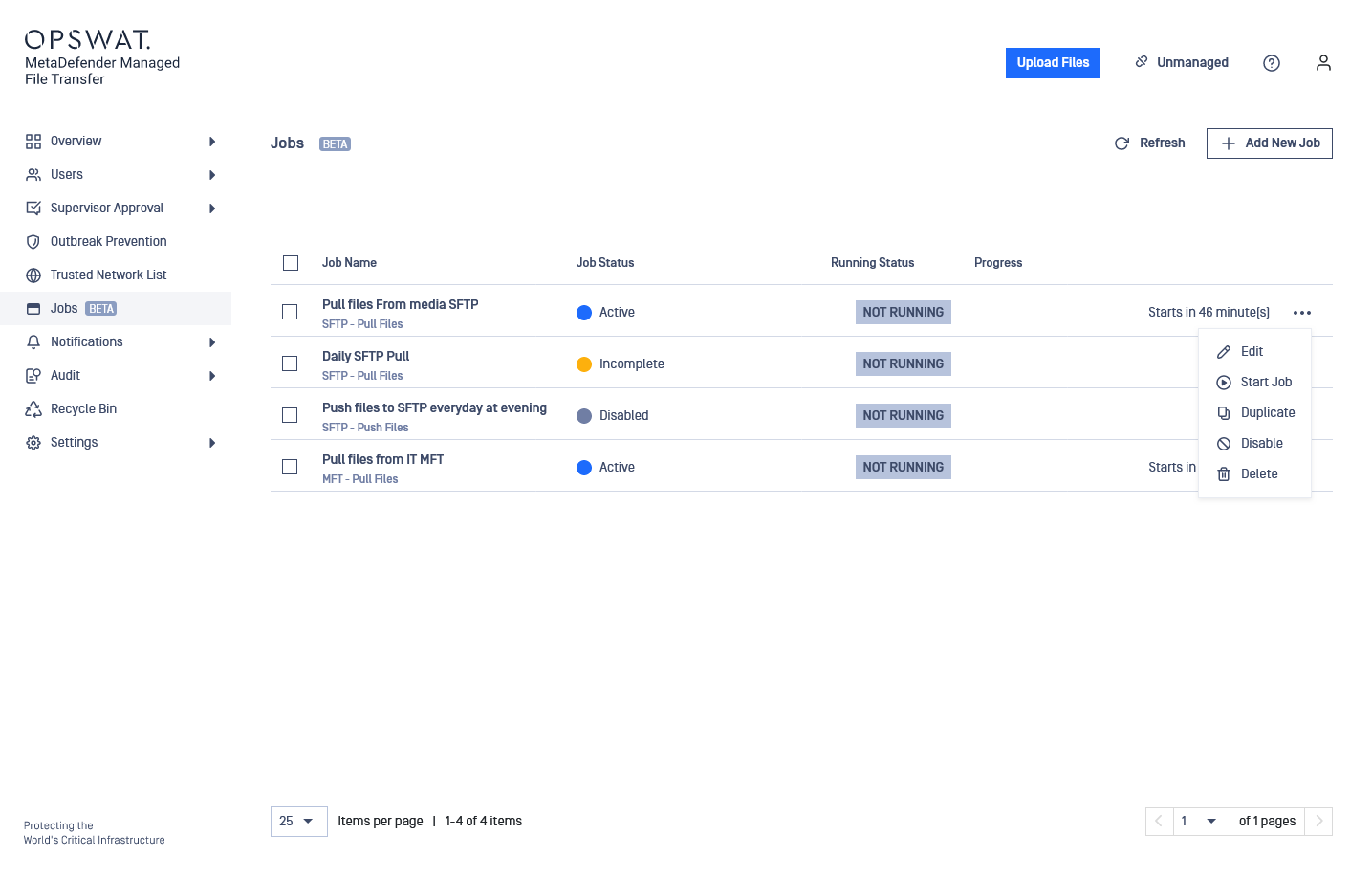The image size is (1372, 879).
Task: Click the OPSWAT logo
Action: [x=87, y=39]
